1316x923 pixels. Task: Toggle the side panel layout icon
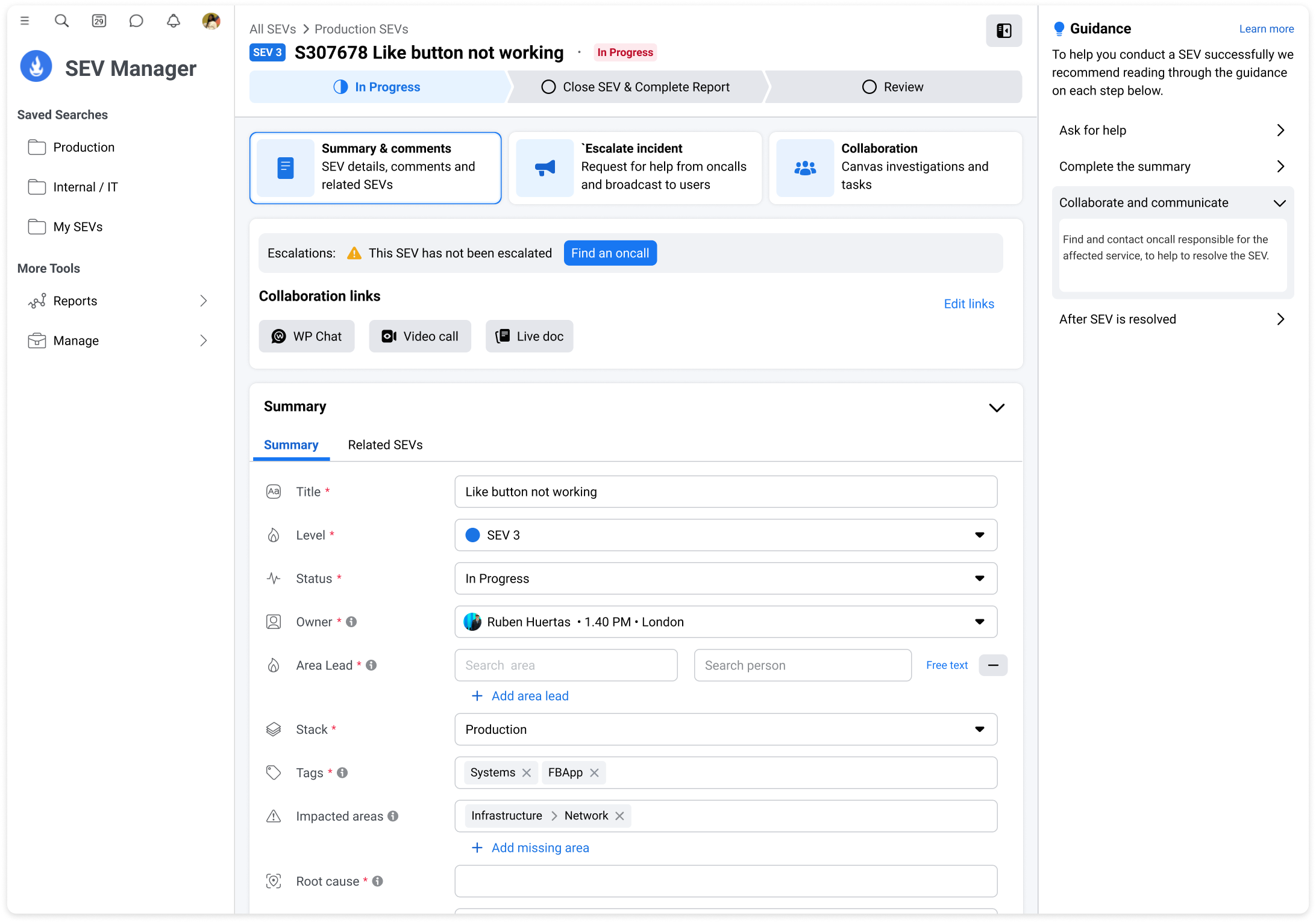1003,31
